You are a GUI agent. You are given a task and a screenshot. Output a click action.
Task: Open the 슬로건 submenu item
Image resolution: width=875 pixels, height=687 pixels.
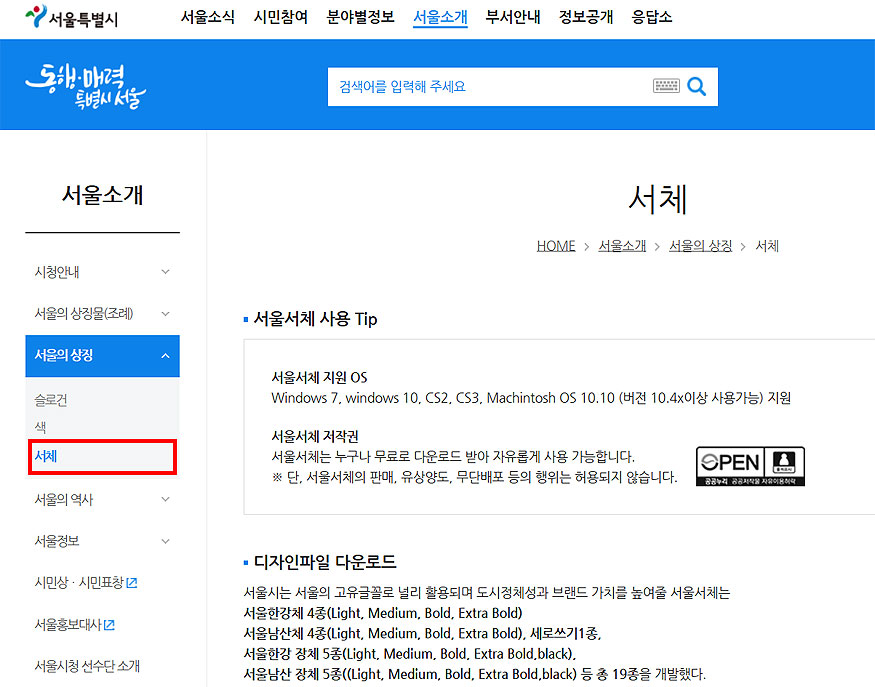[51, 400]
